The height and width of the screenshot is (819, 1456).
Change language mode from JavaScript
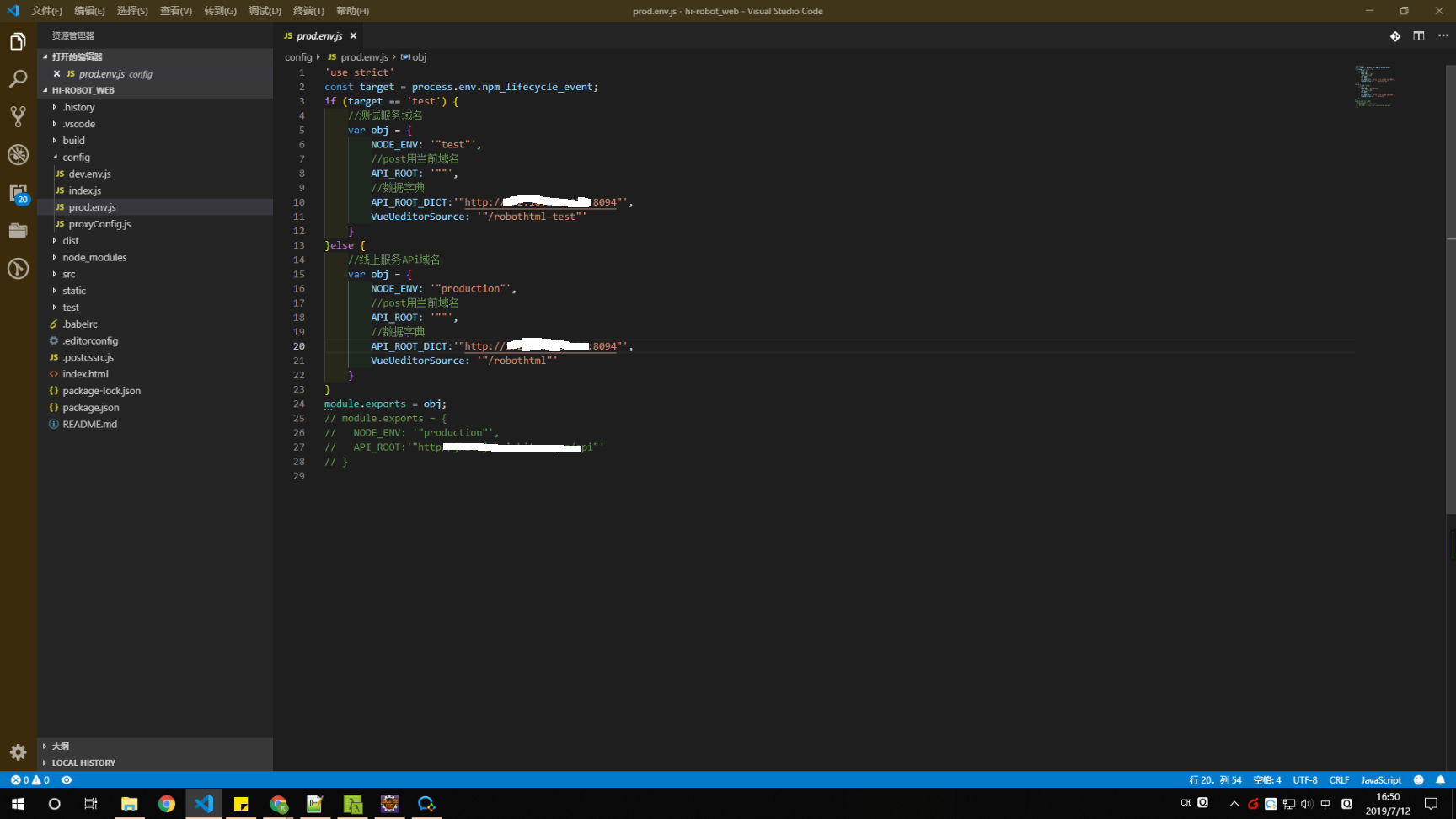[x=1381, y=780]
